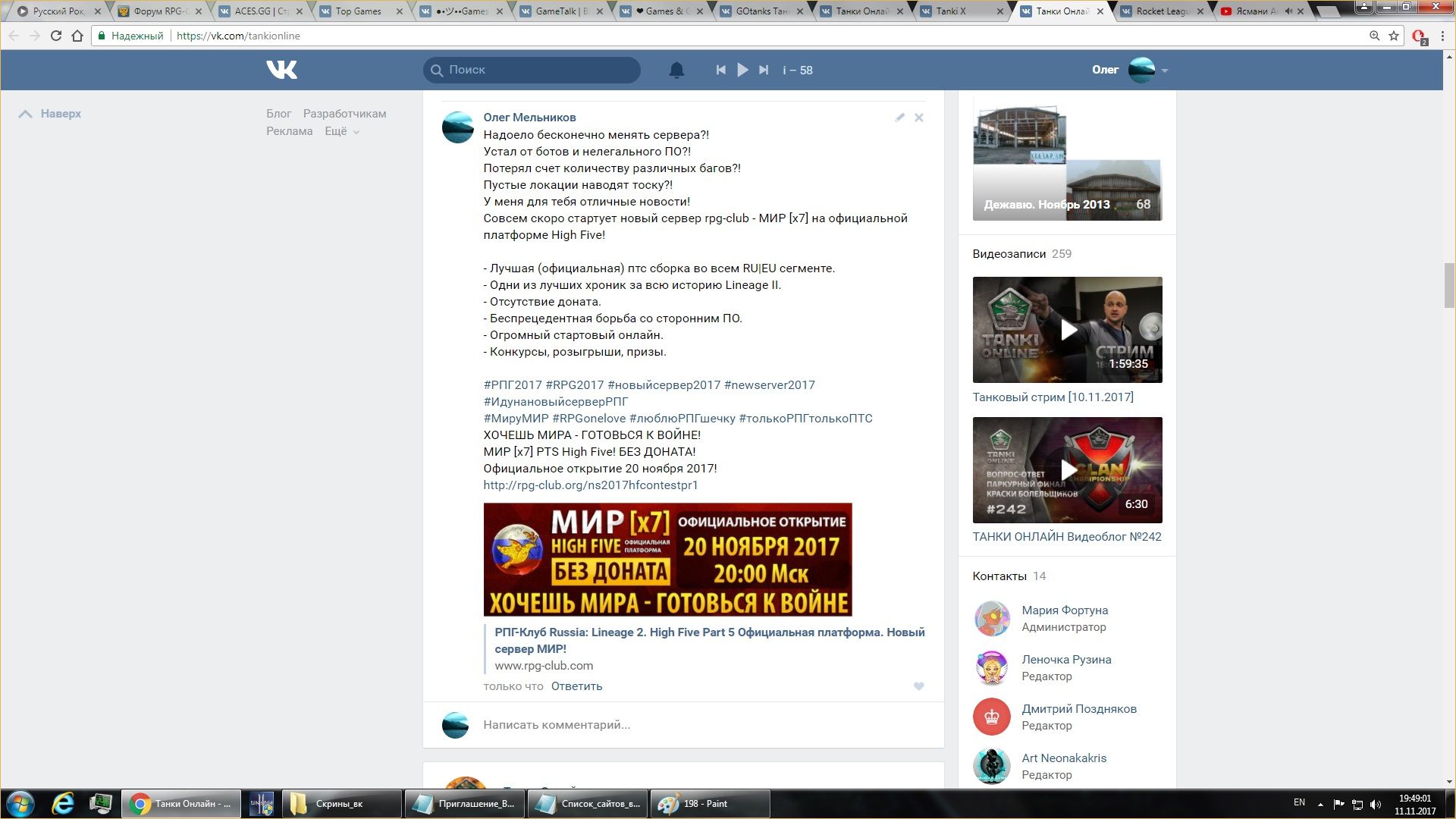Open Блог footer link
1456x819 pixels.
coord(278,114)
